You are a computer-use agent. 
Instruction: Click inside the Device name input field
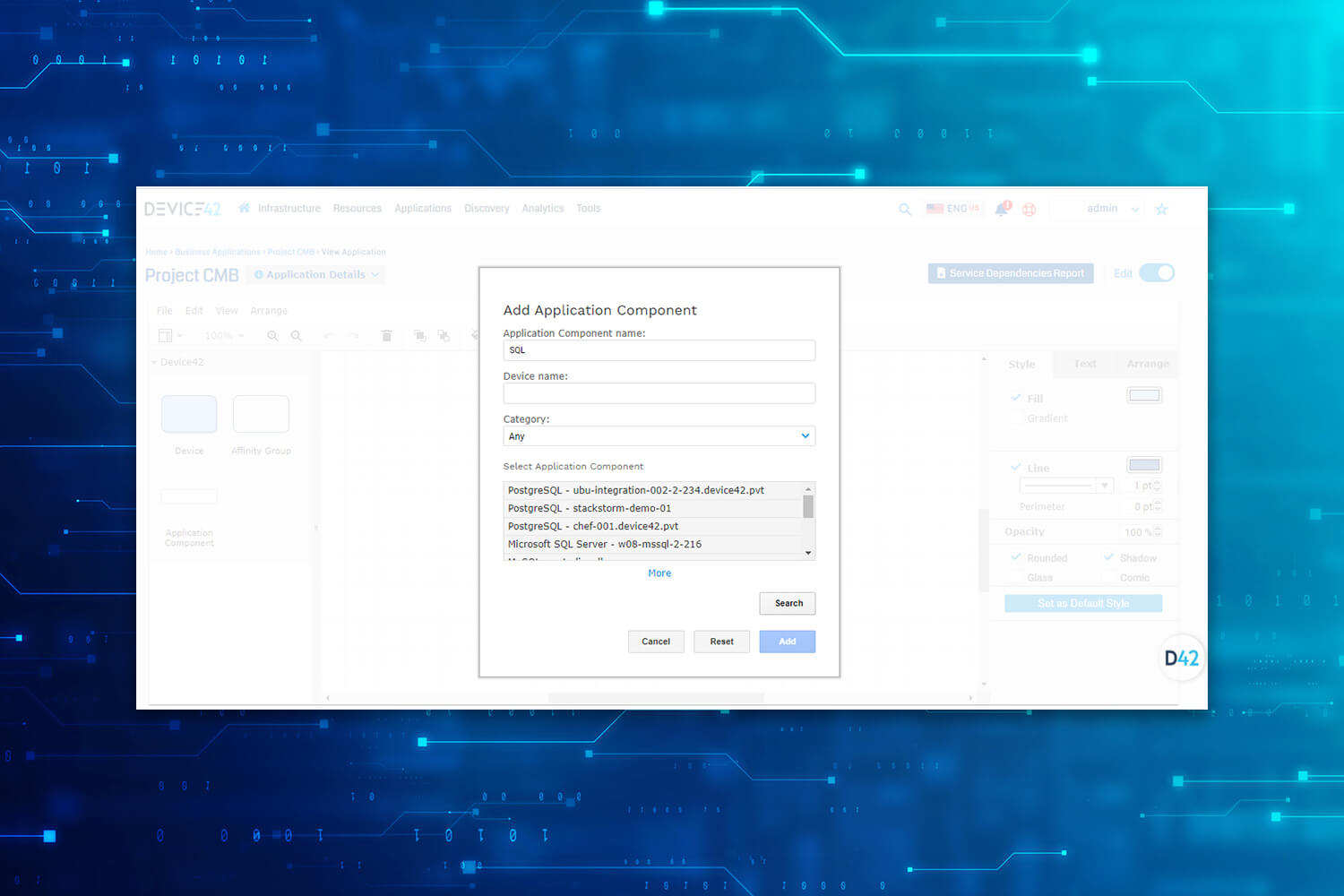(x=659, y=392)
